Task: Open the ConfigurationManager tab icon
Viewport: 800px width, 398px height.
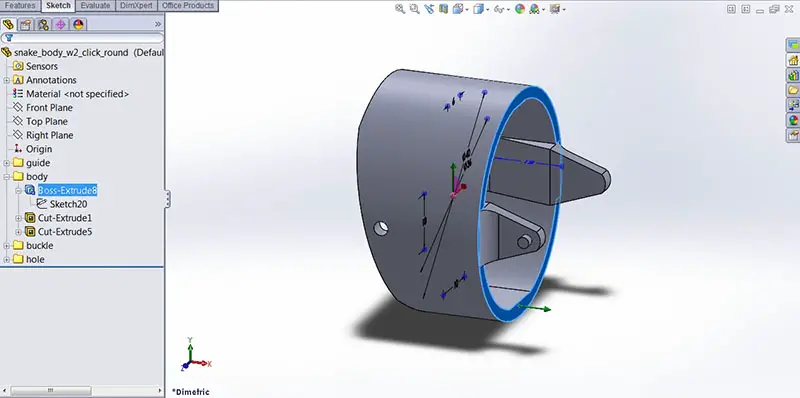Action: tap(43, 24)
